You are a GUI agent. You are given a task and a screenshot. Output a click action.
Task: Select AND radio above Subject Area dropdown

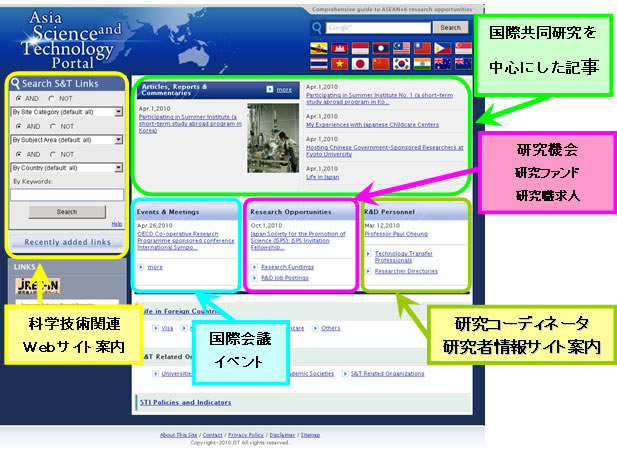[x=18, y=126]
